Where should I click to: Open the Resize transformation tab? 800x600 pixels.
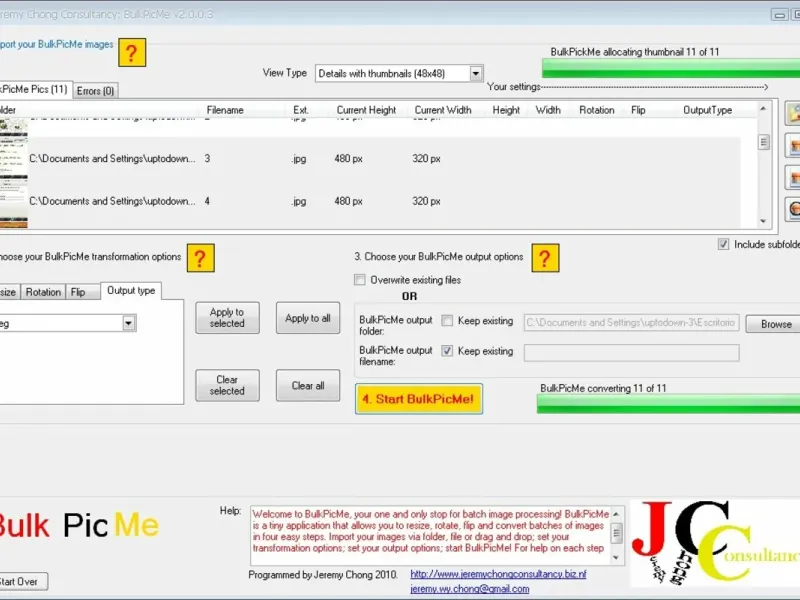point(9,292)
